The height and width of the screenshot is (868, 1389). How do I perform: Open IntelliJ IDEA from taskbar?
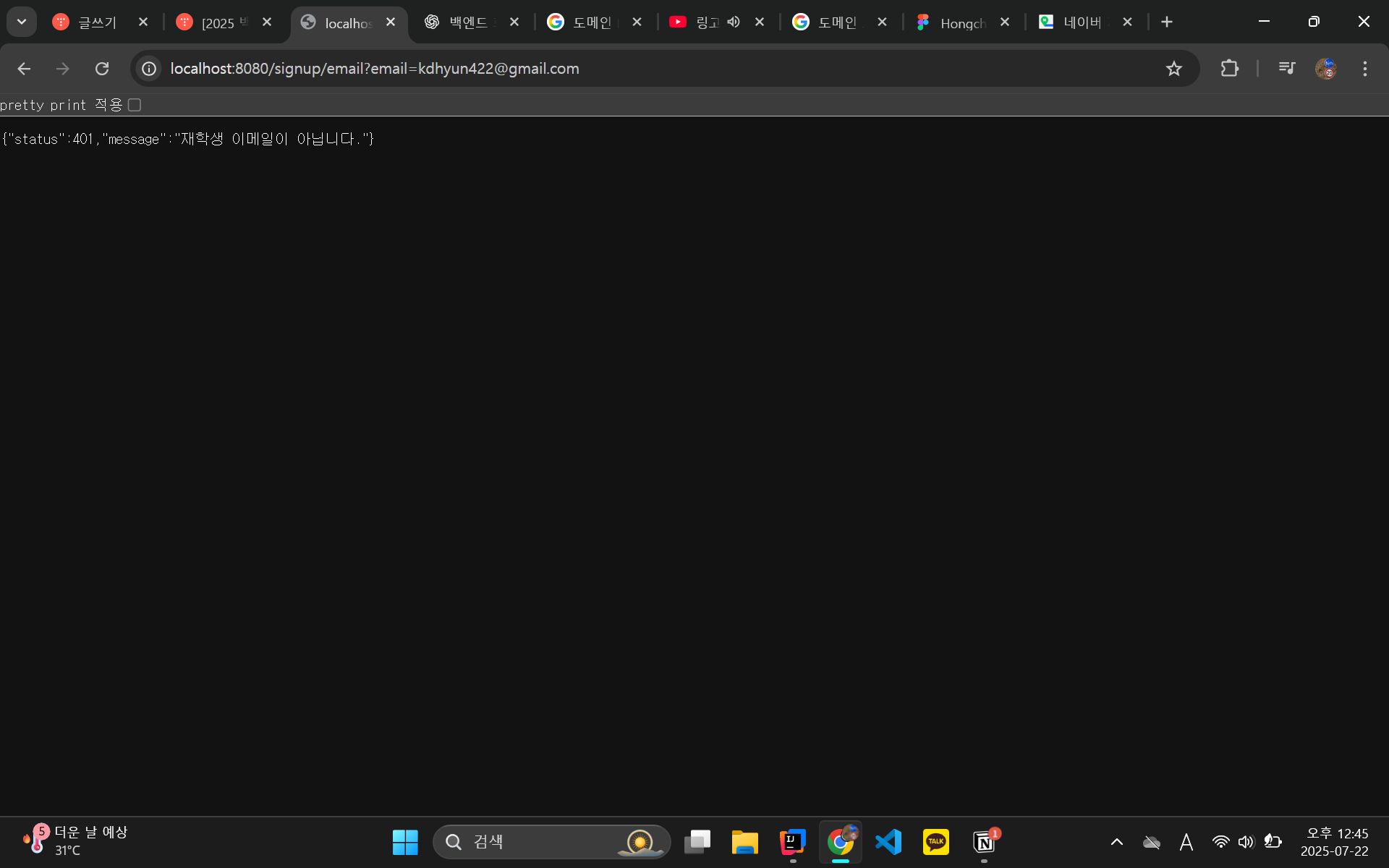coord(793,842)
